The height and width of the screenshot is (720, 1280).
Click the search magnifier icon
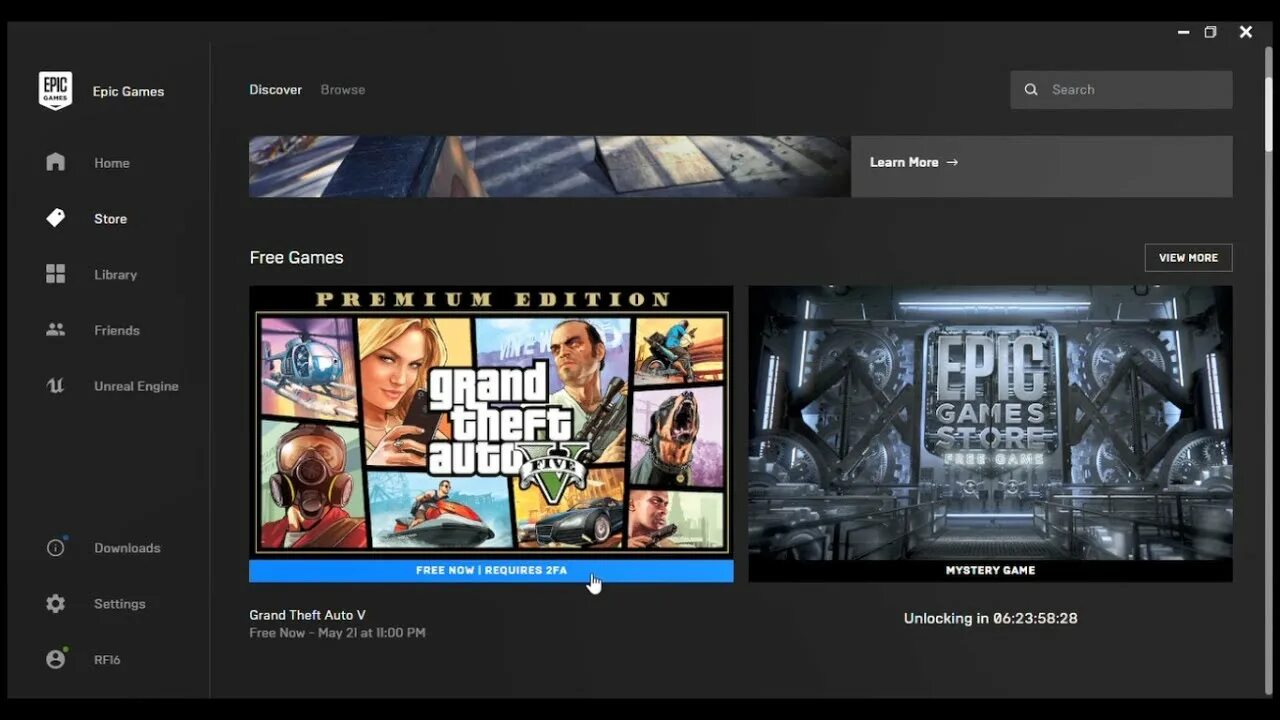[x=1031, y=90]
